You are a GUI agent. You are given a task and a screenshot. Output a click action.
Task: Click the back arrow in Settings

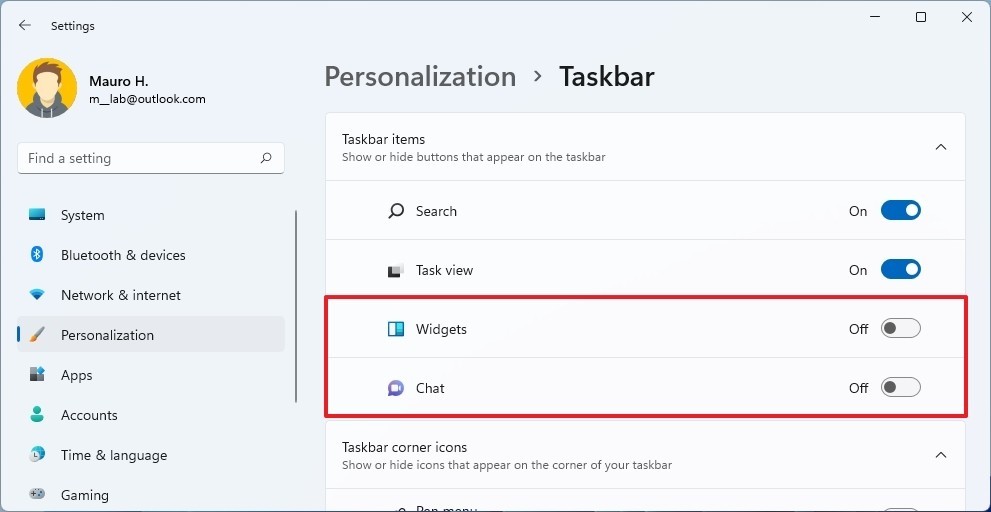click(25, 26)
